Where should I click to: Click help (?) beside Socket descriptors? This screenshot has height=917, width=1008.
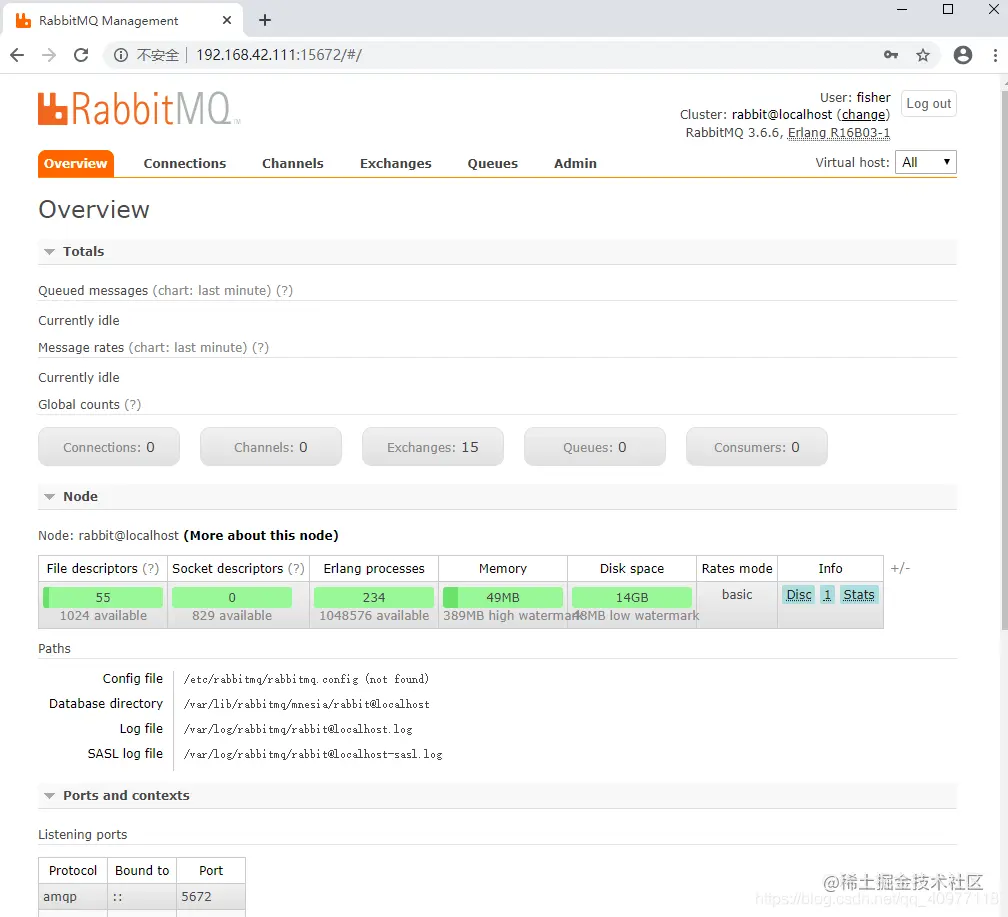296,568
